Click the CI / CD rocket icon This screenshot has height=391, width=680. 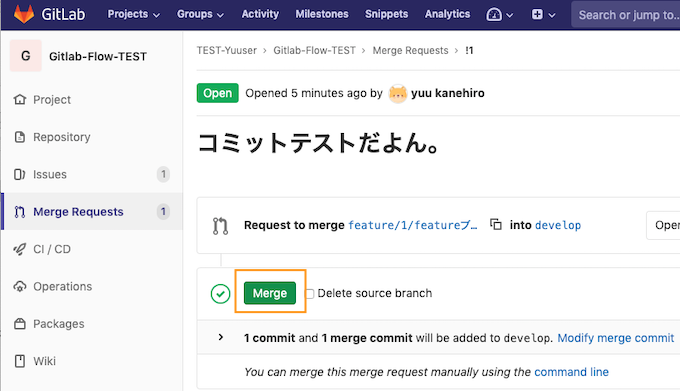pyautogui.click(x=20, y=249)
